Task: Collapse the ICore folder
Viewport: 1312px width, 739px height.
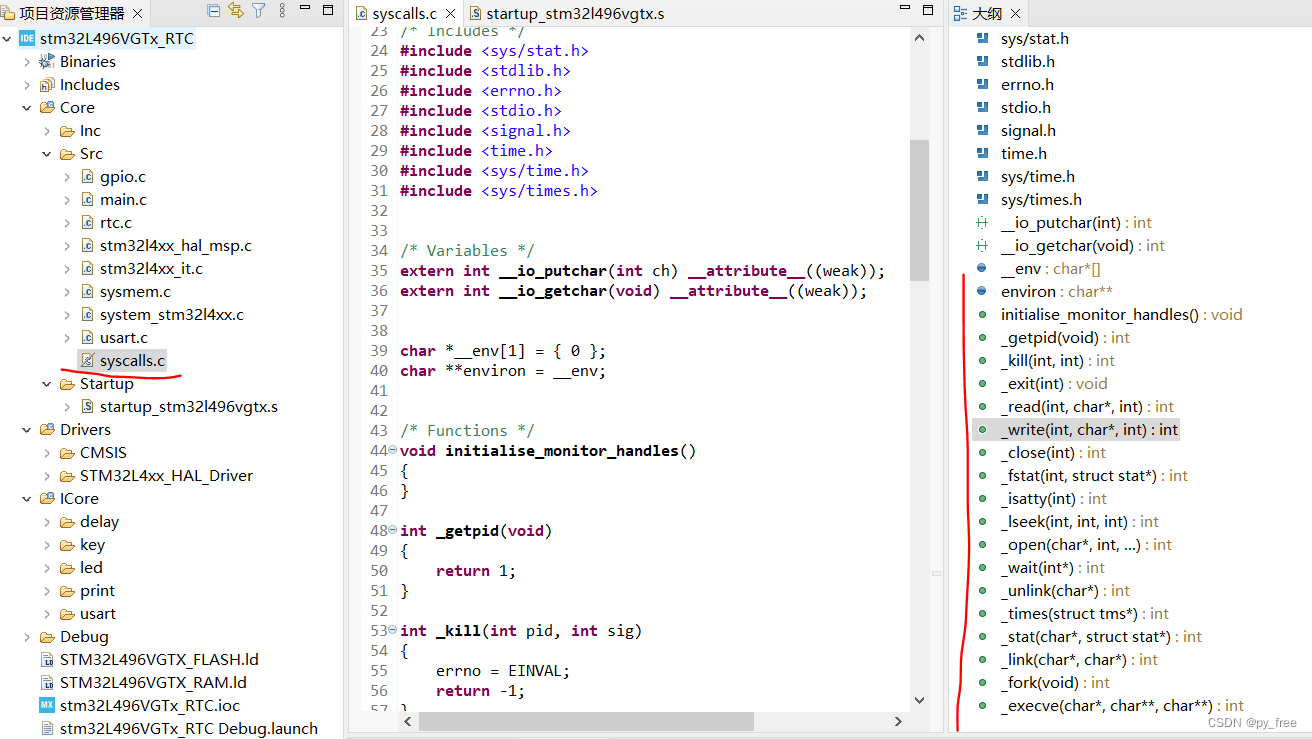Action: pyautogui.click(x=27, y=499)
